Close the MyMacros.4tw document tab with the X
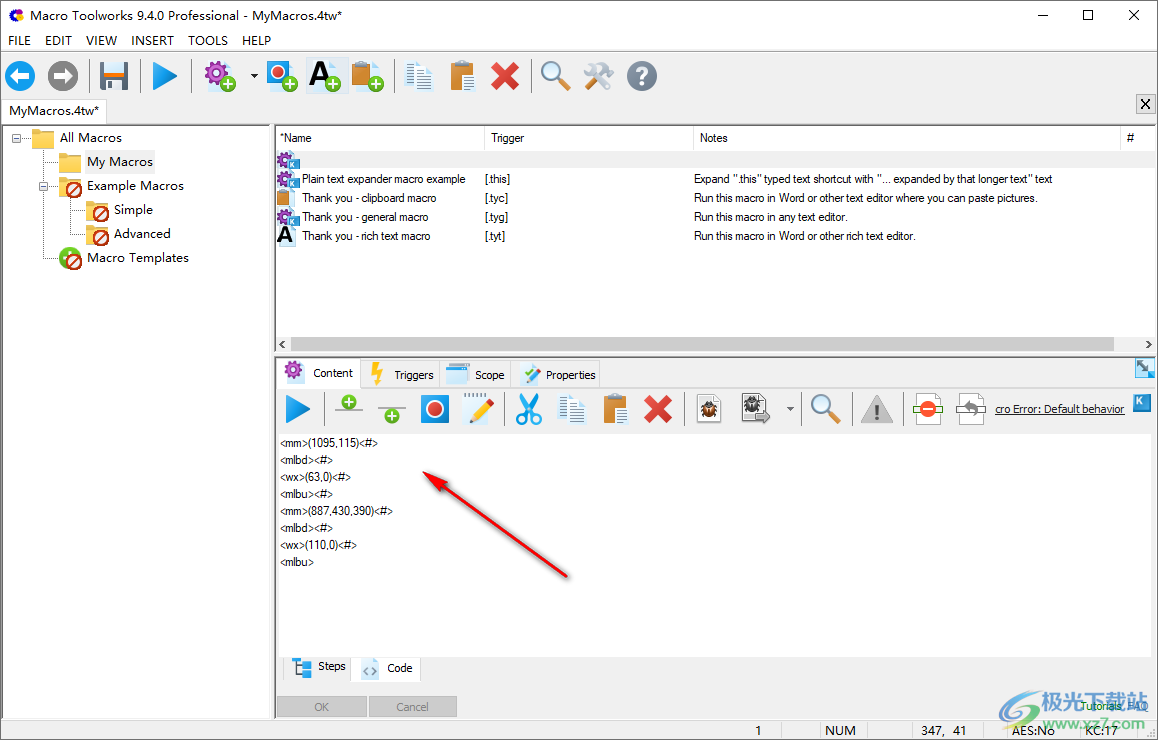1158x740 pixels. pyautogui.click(x=1145, y=104)
